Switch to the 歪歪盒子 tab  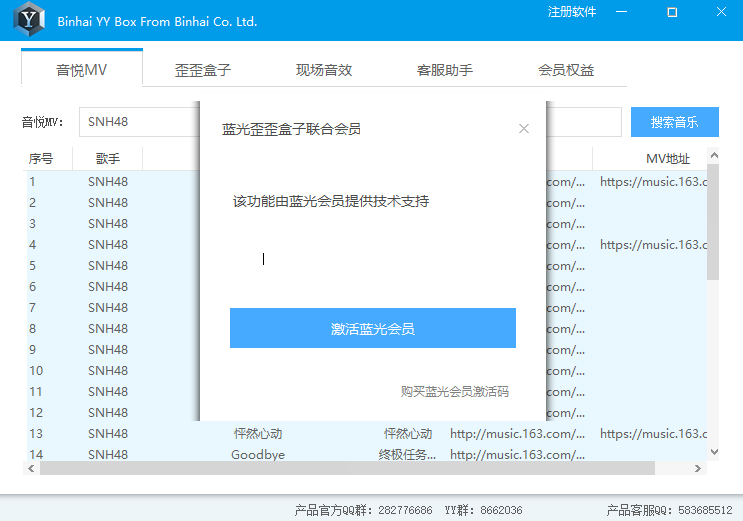click(203, 70)
